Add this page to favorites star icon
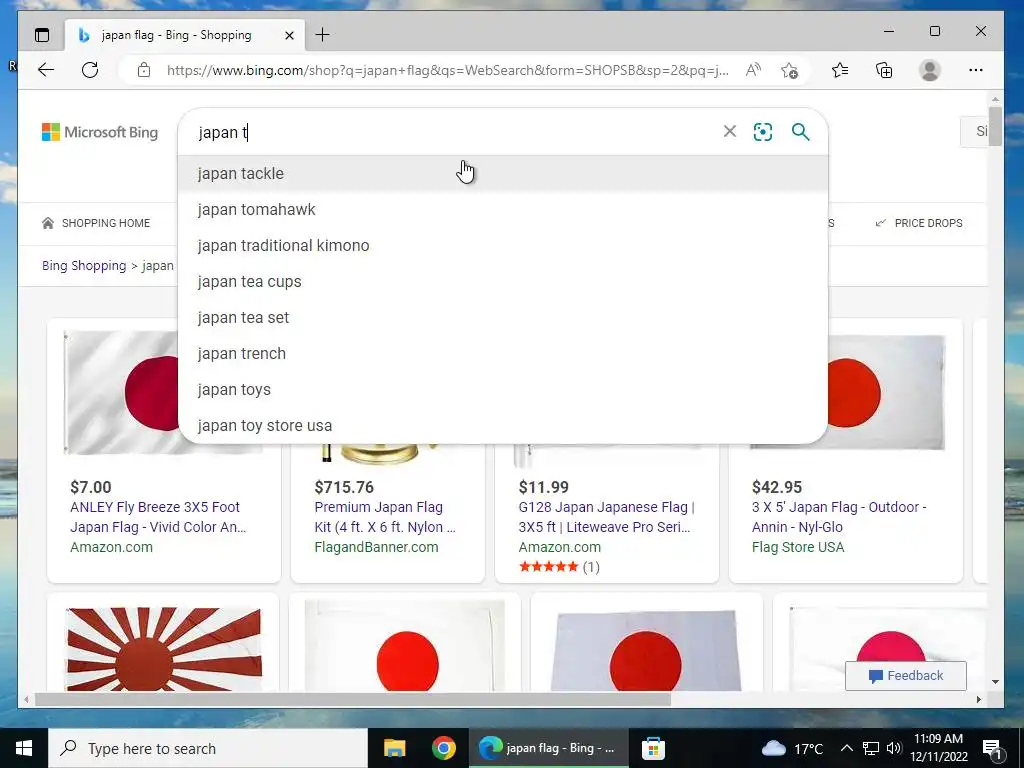 (x=790, y=70)
